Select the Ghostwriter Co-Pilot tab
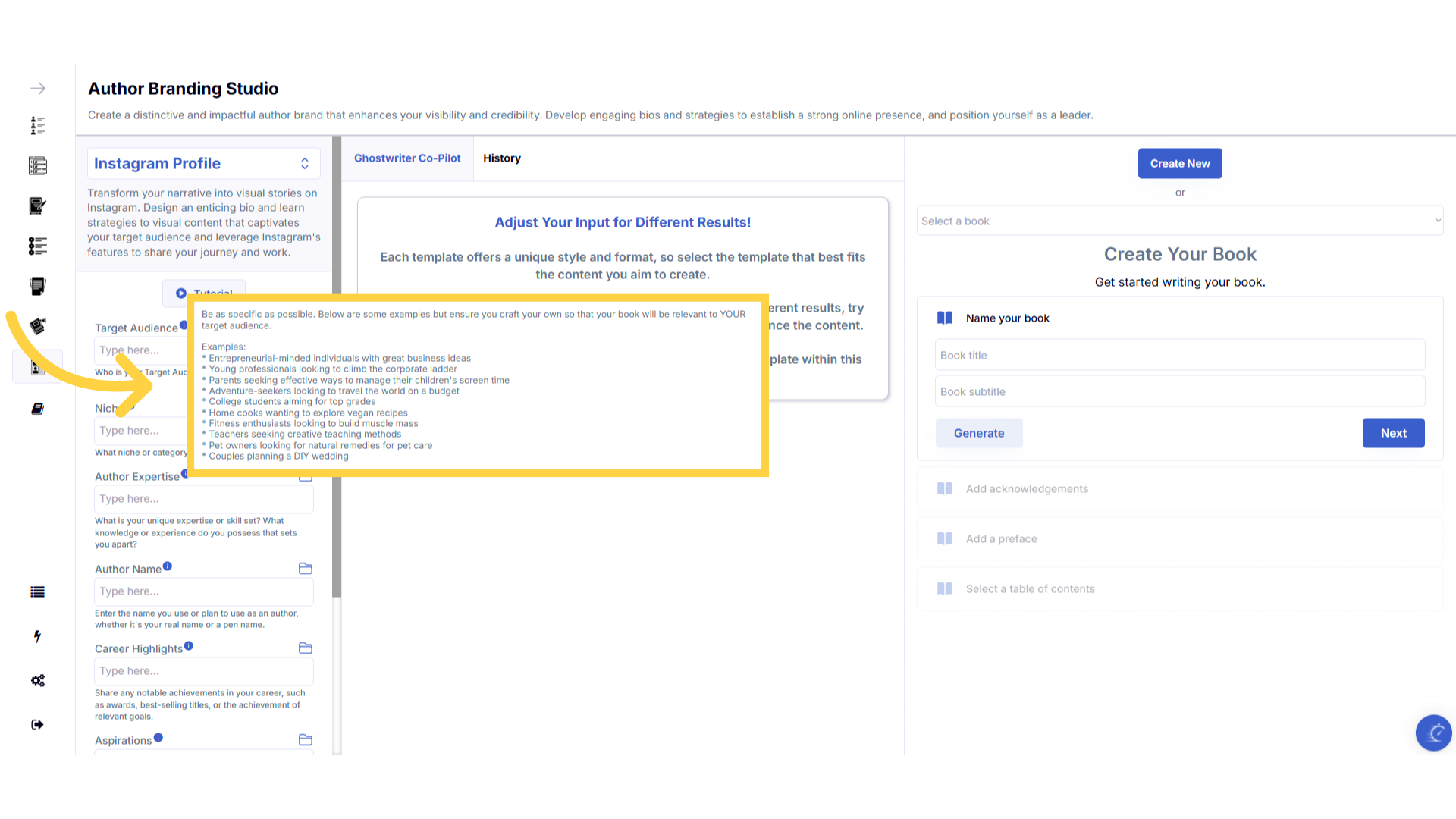 coord(407,158)
